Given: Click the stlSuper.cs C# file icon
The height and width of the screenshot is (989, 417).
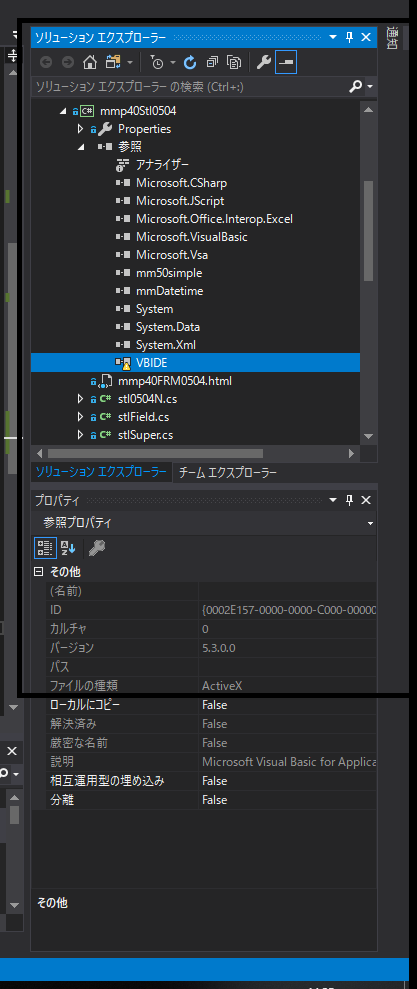Looking at the screenshot, I should 105,435.
